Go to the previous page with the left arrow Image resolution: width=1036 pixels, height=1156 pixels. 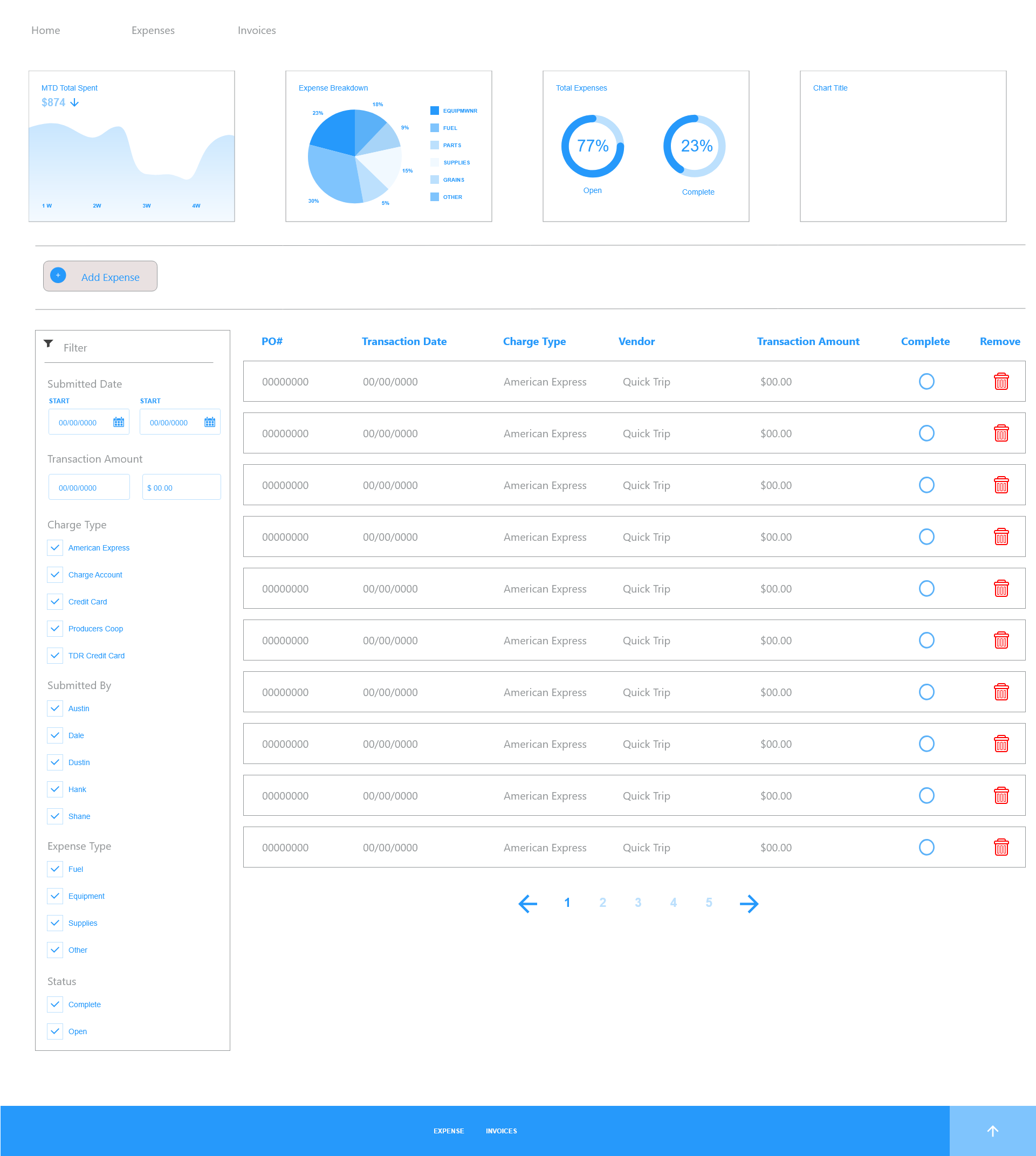click(x=527, y=903)
